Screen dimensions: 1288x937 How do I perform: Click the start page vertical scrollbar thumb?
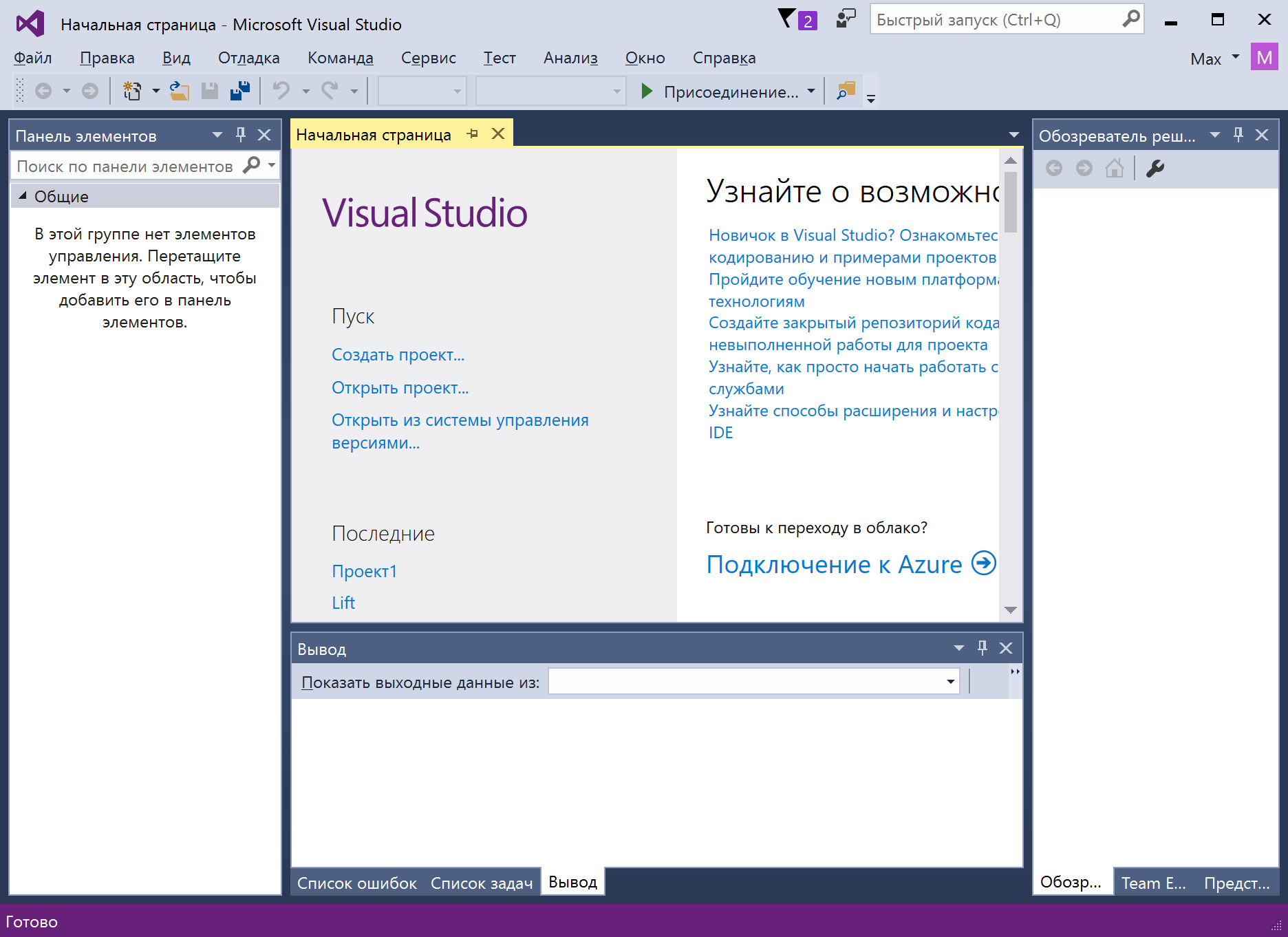coord(1011,202)
